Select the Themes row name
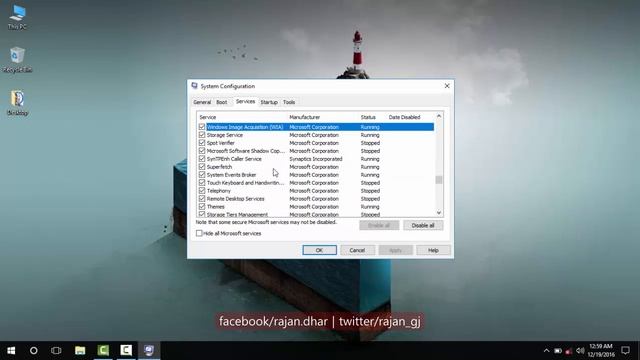 pyautogui.click(x=216, y=207)
